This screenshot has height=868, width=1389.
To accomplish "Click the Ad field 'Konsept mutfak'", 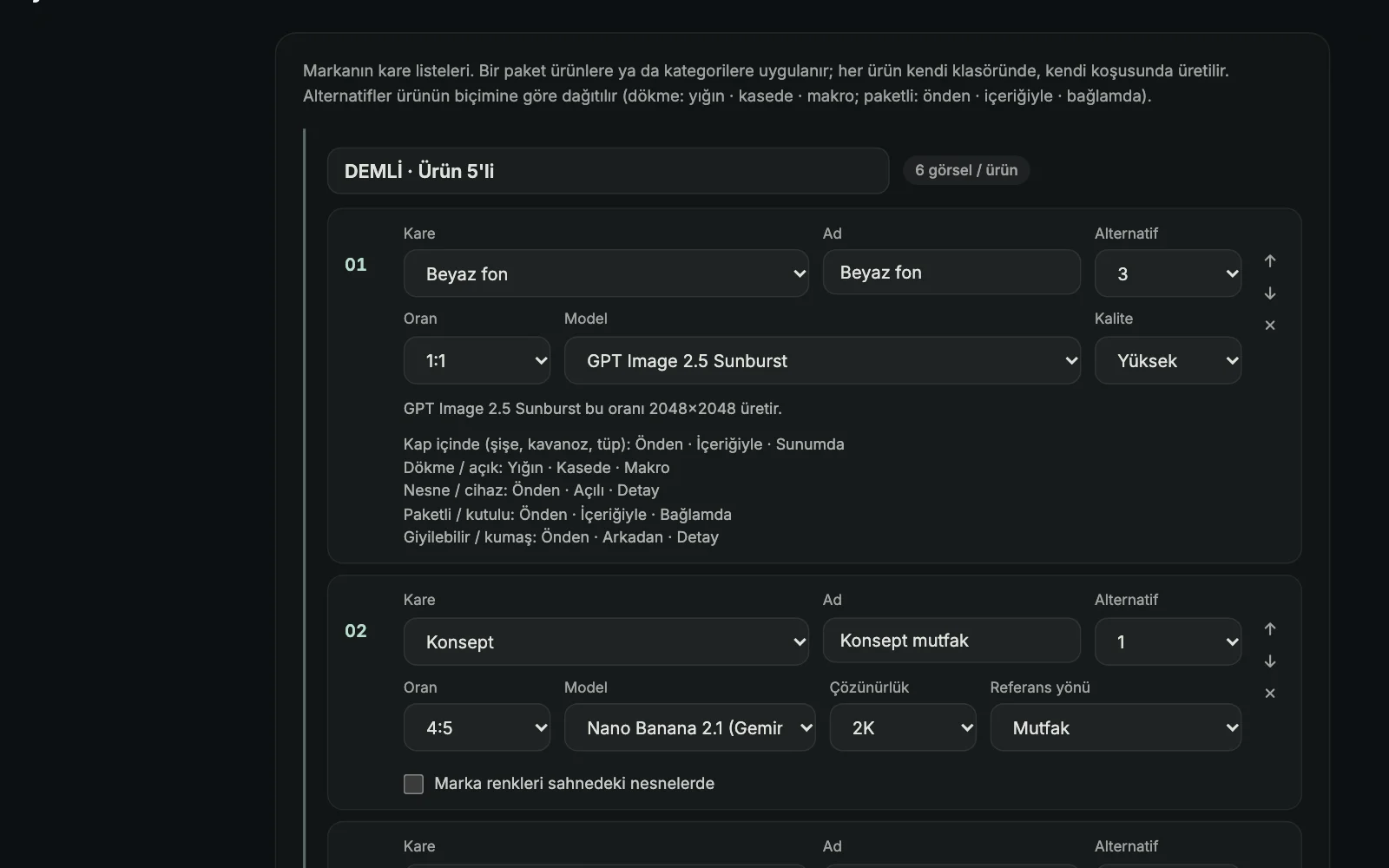I will pyautogui.click(x=951, y=641).
